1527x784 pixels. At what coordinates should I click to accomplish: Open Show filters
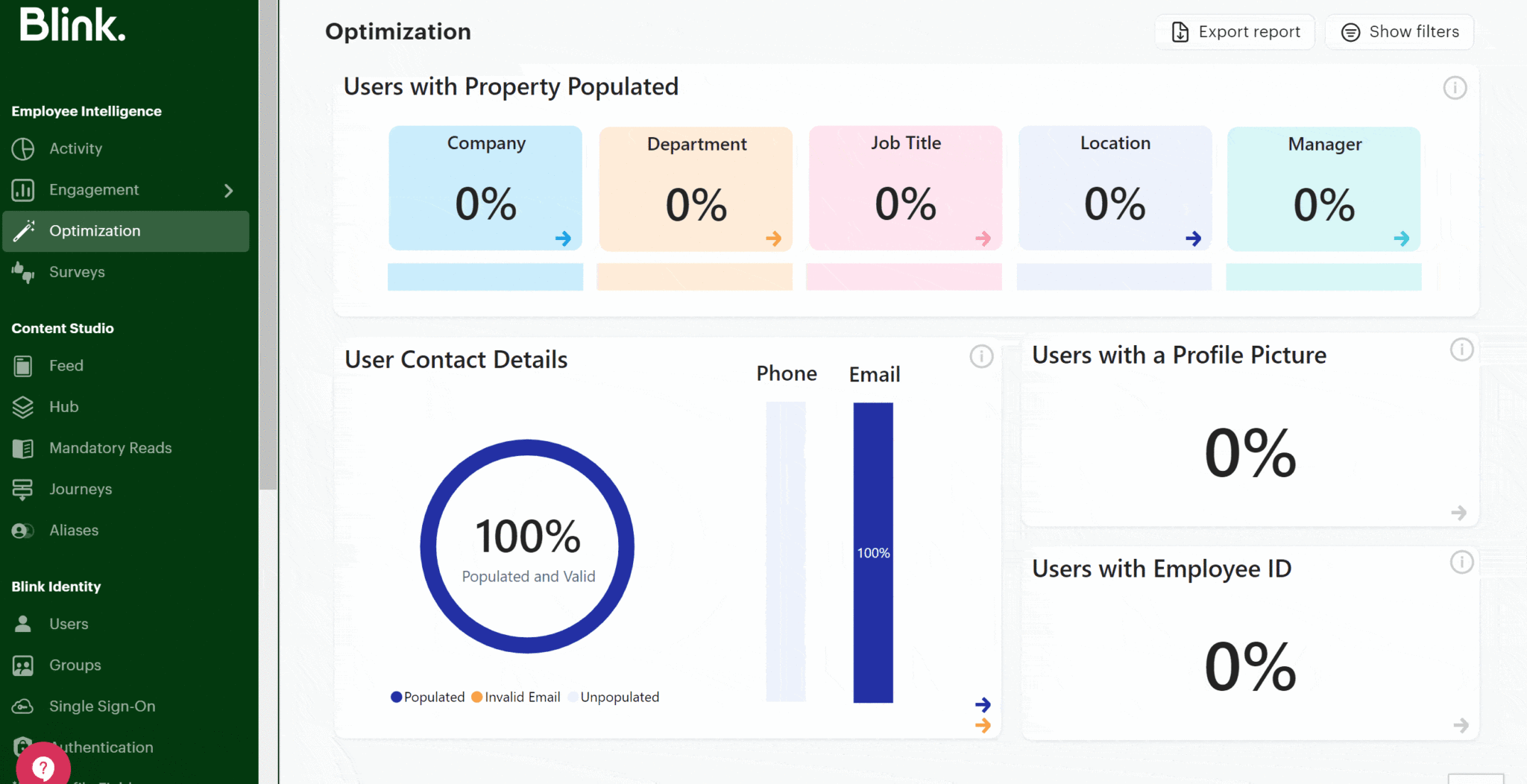click(1400, 31)
